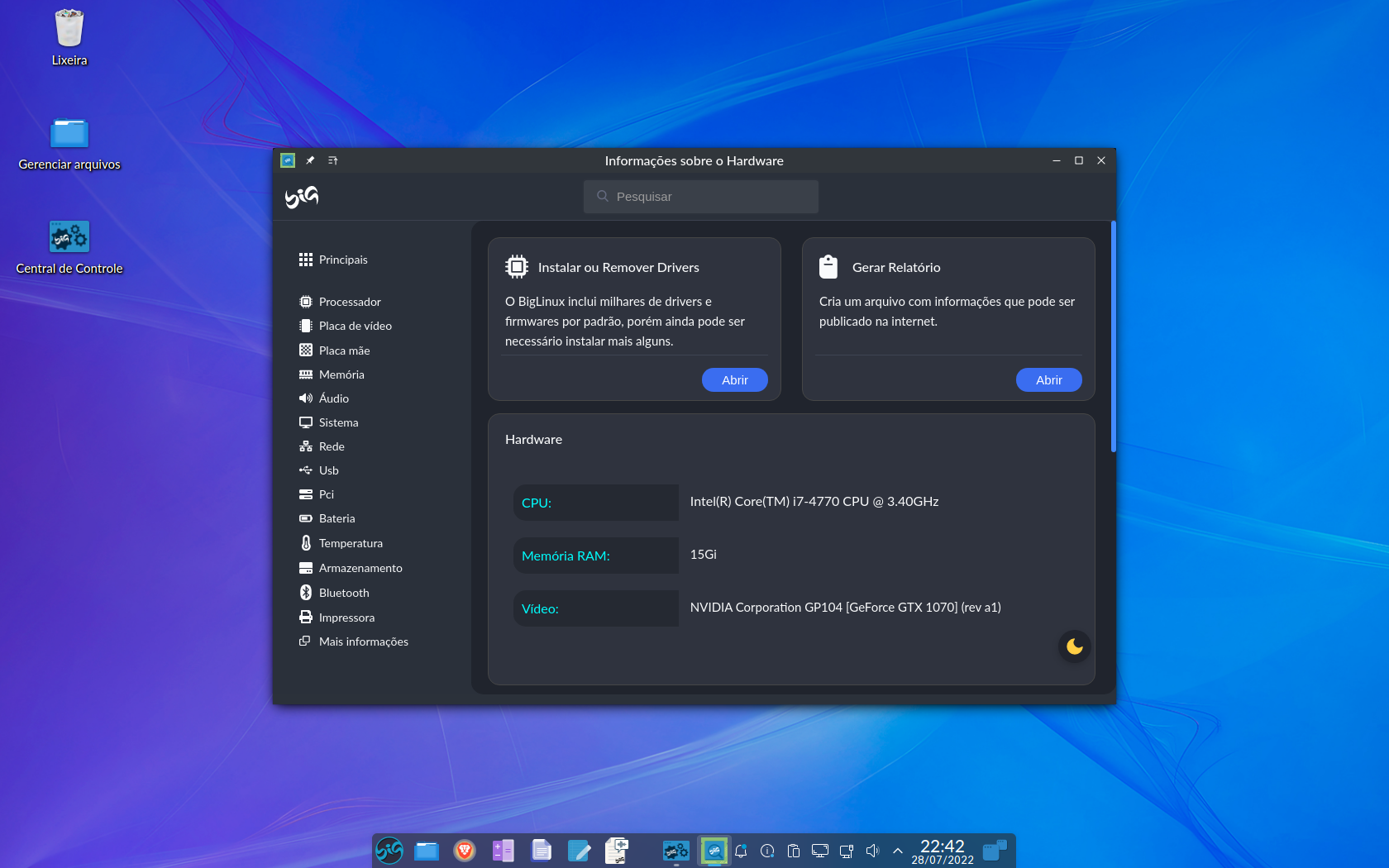This screenshot has width=1389, height=868.
Task: Select Processador in the sidebar
Action: (340, 302)
